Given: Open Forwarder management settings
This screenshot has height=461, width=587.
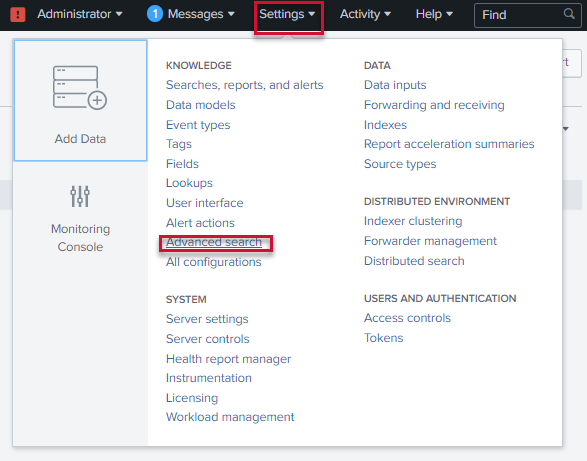Looking at the screenshot, I should tap(430, 241).
